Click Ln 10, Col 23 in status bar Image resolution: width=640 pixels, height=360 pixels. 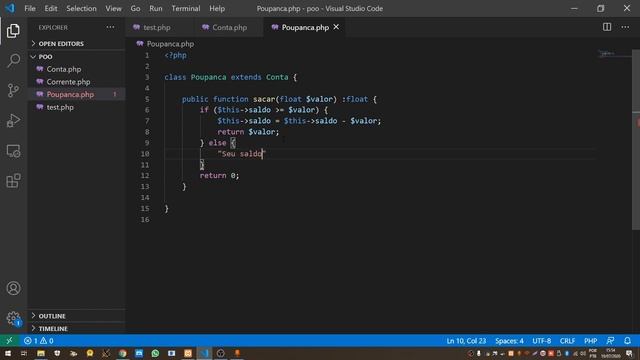pos(466,340)
